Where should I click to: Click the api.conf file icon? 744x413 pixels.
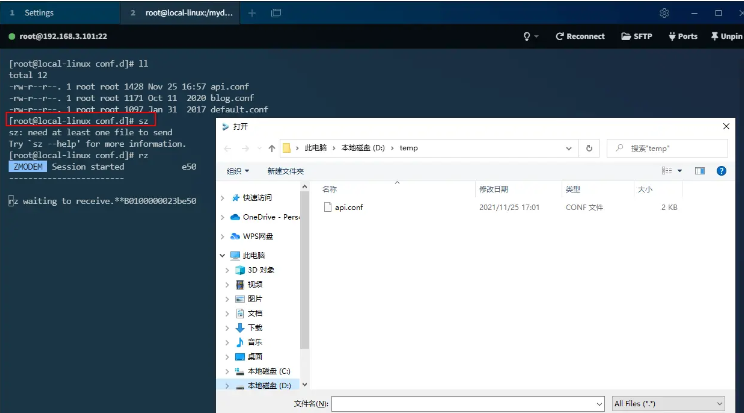coord(327,207)
